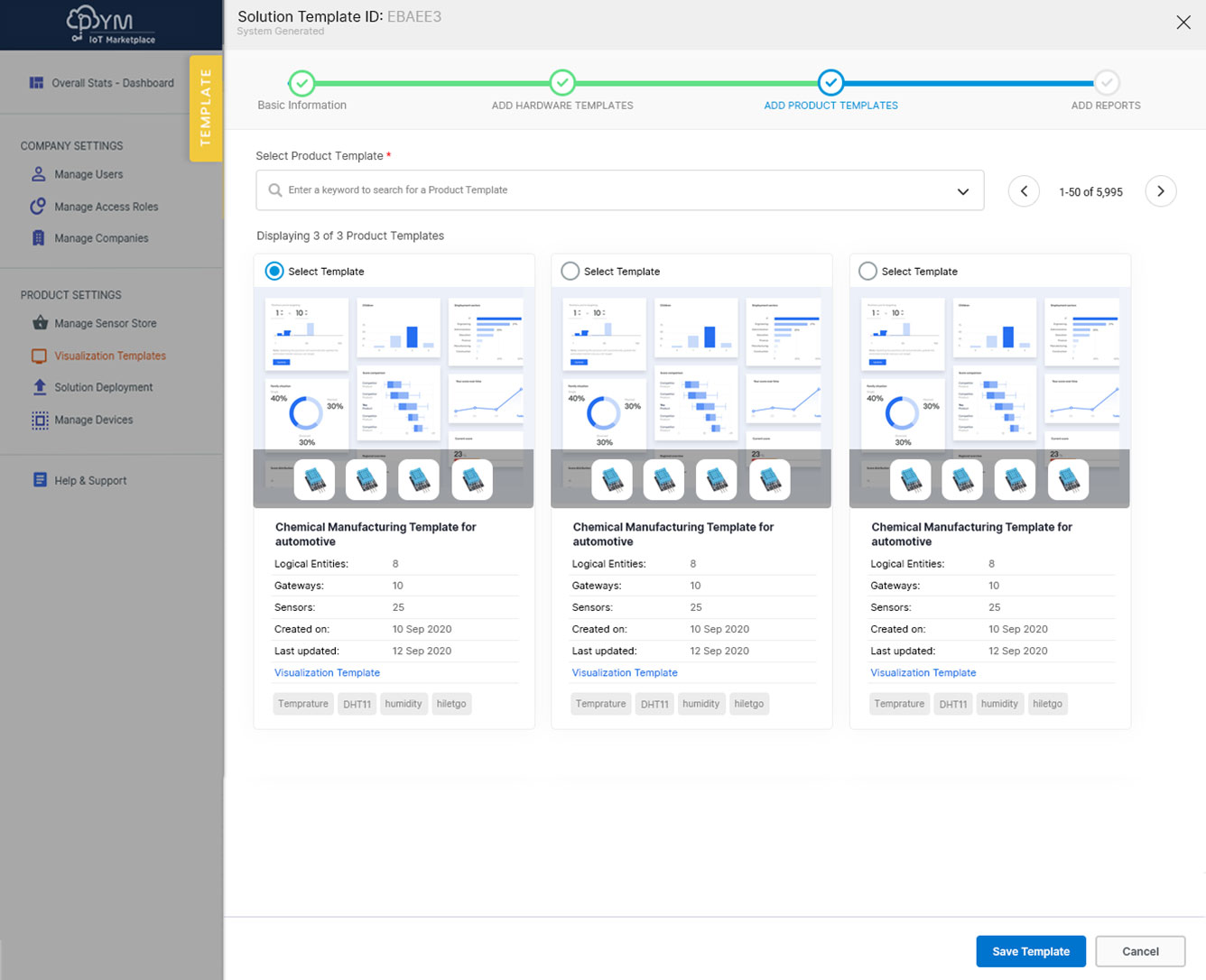Viewport: 1206px width, 980px height.
Task: Click the ADD HARDWARE TEMPLATES step label
Action: click(562, 106)
